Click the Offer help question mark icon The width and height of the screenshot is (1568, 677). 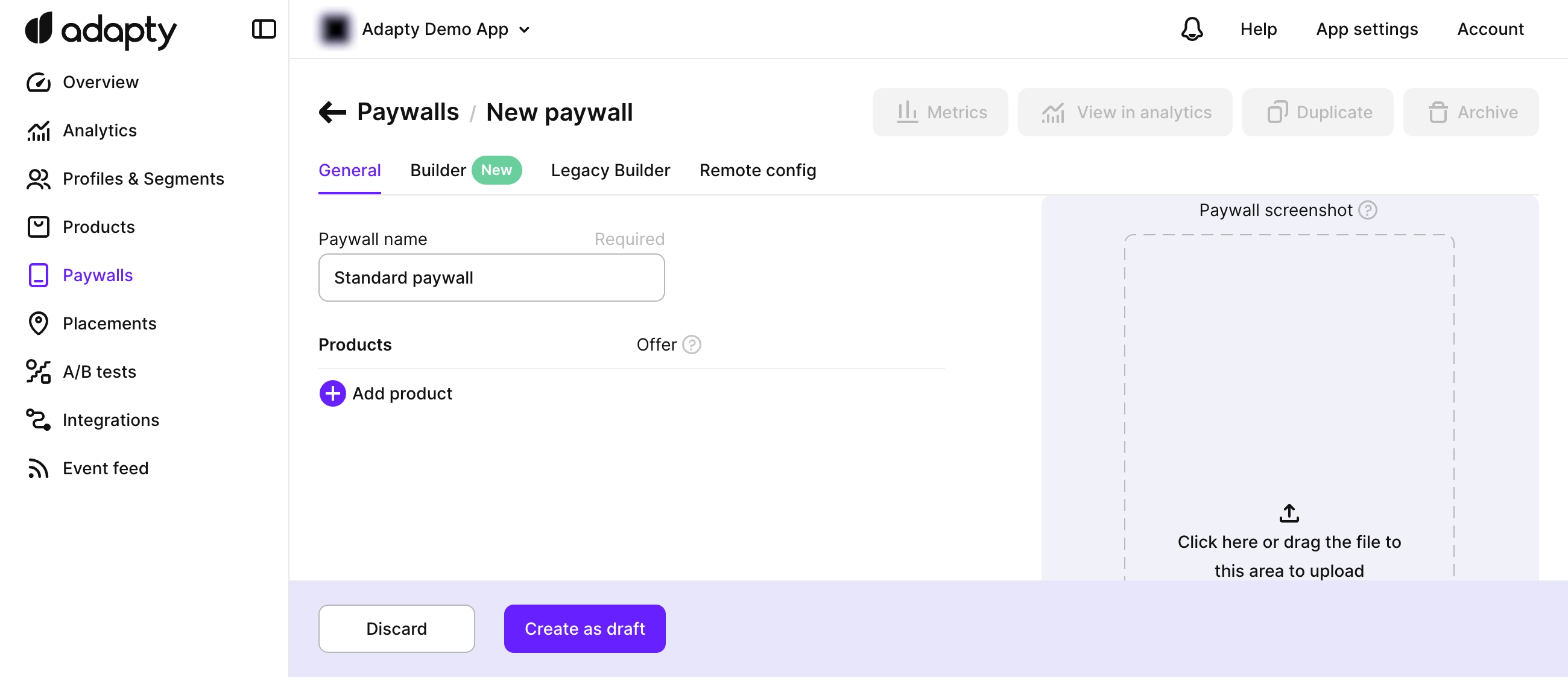pyautogui.click(x=692, y=345)
